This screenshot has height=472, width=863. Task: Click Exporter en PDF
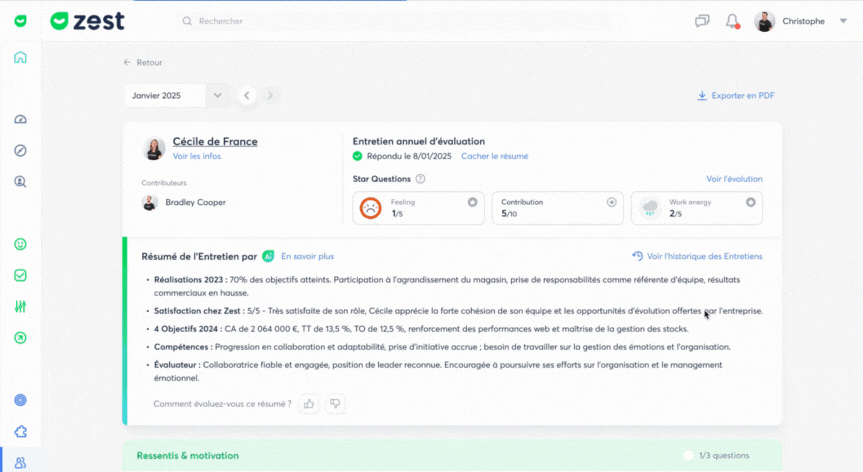pos(736,96)
